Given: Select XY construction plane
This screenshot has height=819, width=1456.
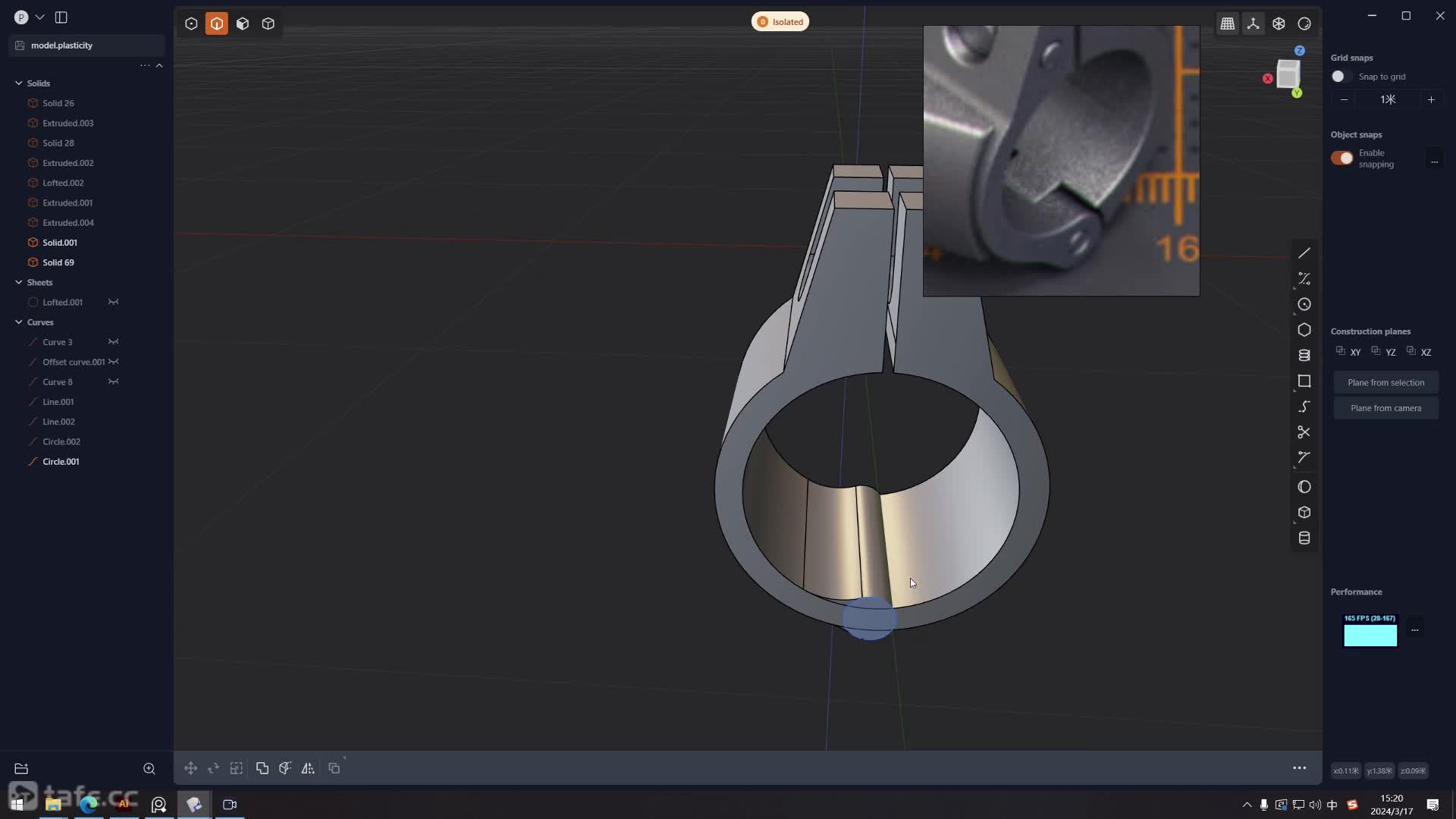Looking at the screenshot, I should tap(1348, 352).
